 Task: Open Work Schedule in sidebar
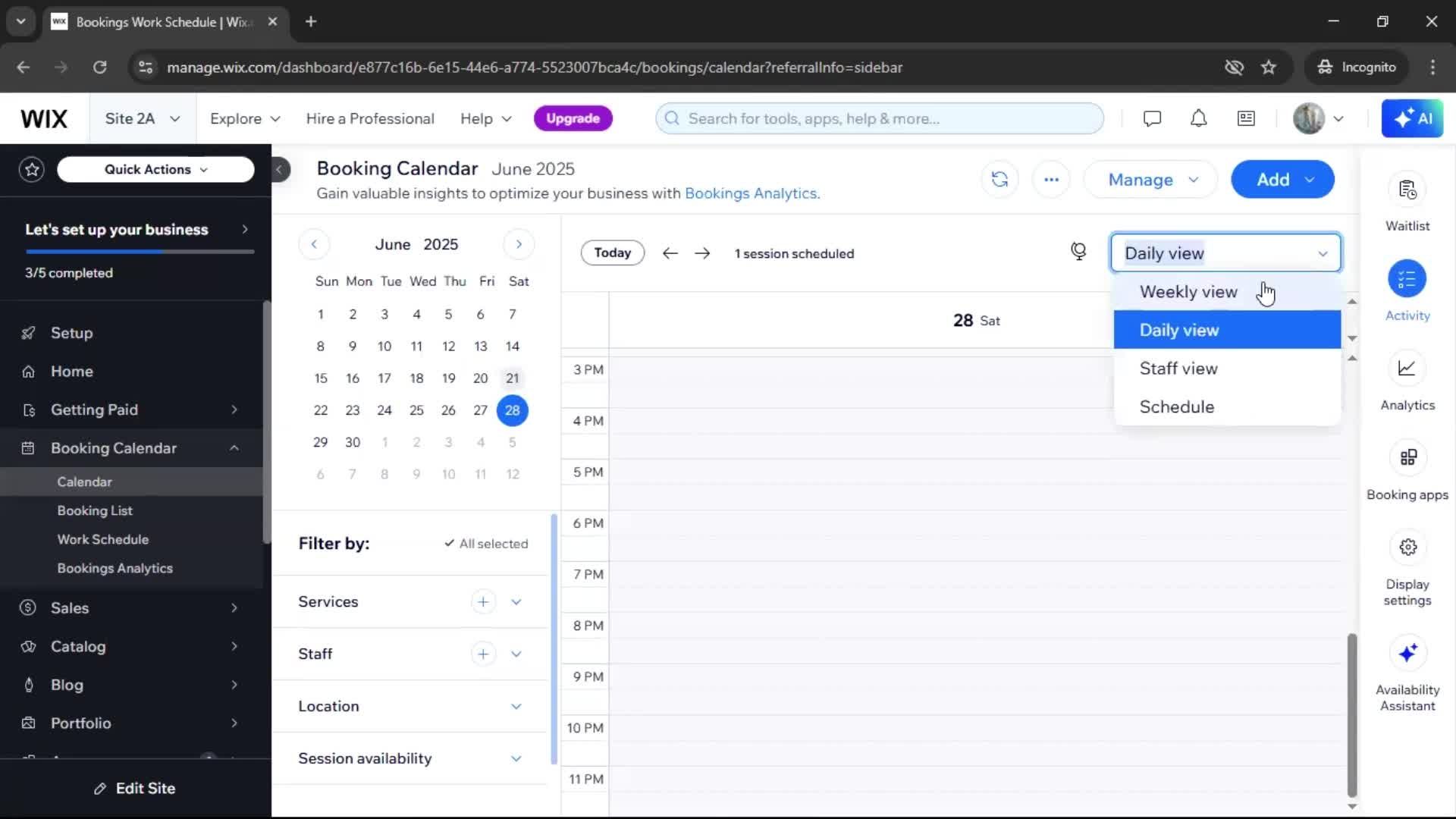[103, 540]
